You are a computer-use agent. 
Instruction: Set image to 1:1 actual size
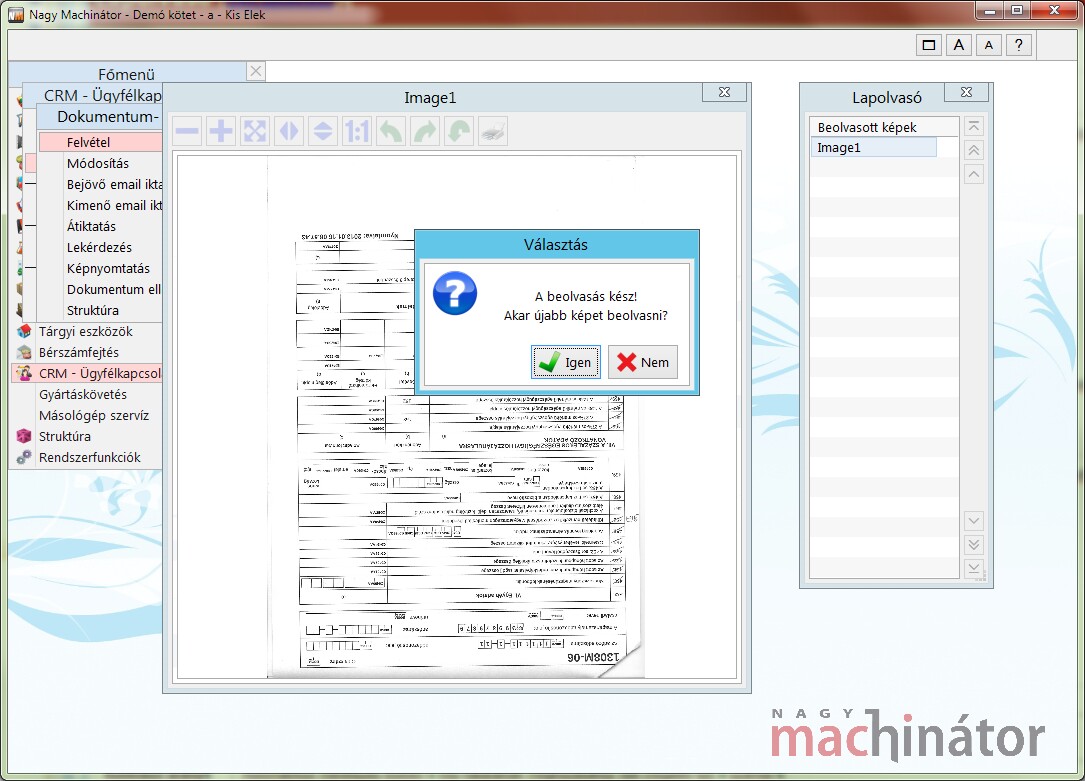click(357, 131)
